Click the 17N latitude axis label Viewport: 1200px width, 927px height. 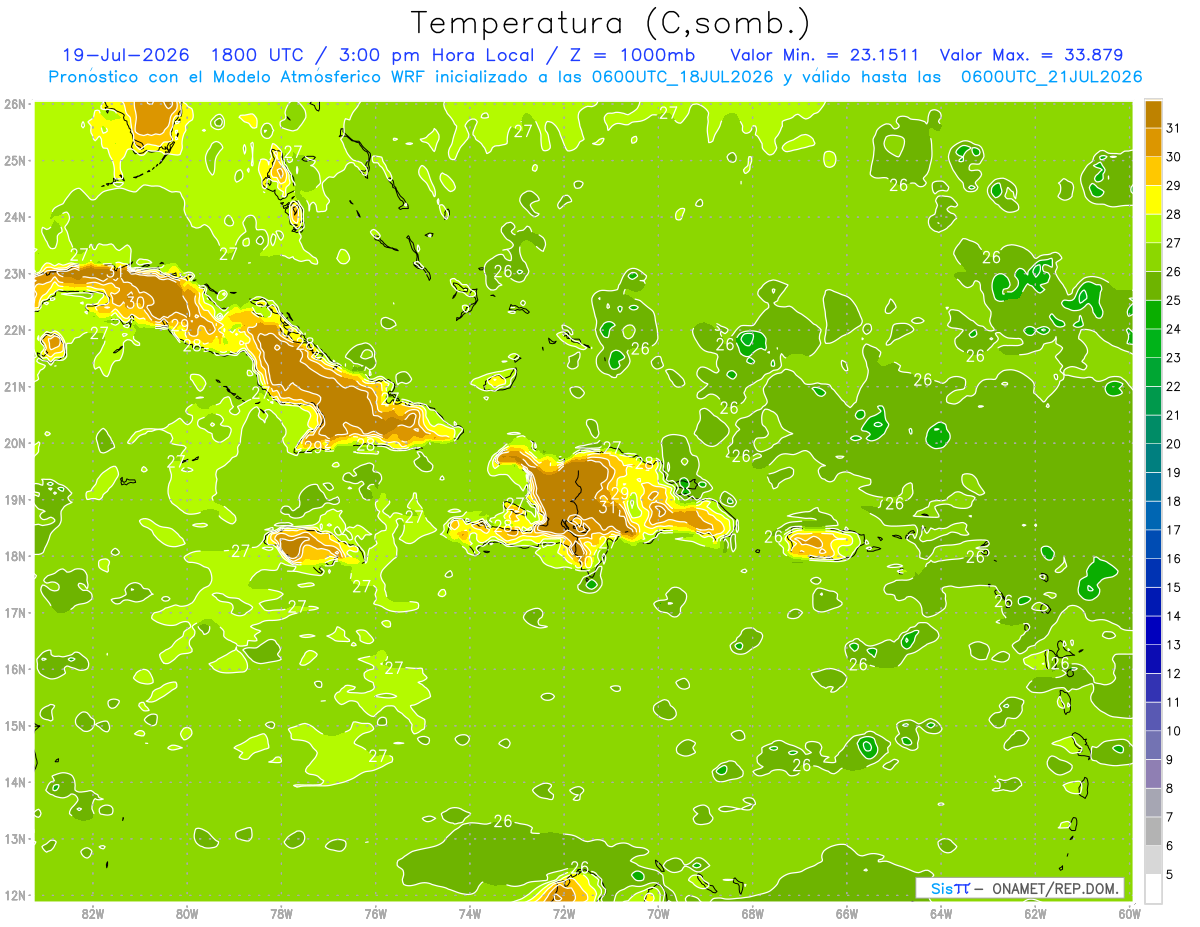click(15, 612)
